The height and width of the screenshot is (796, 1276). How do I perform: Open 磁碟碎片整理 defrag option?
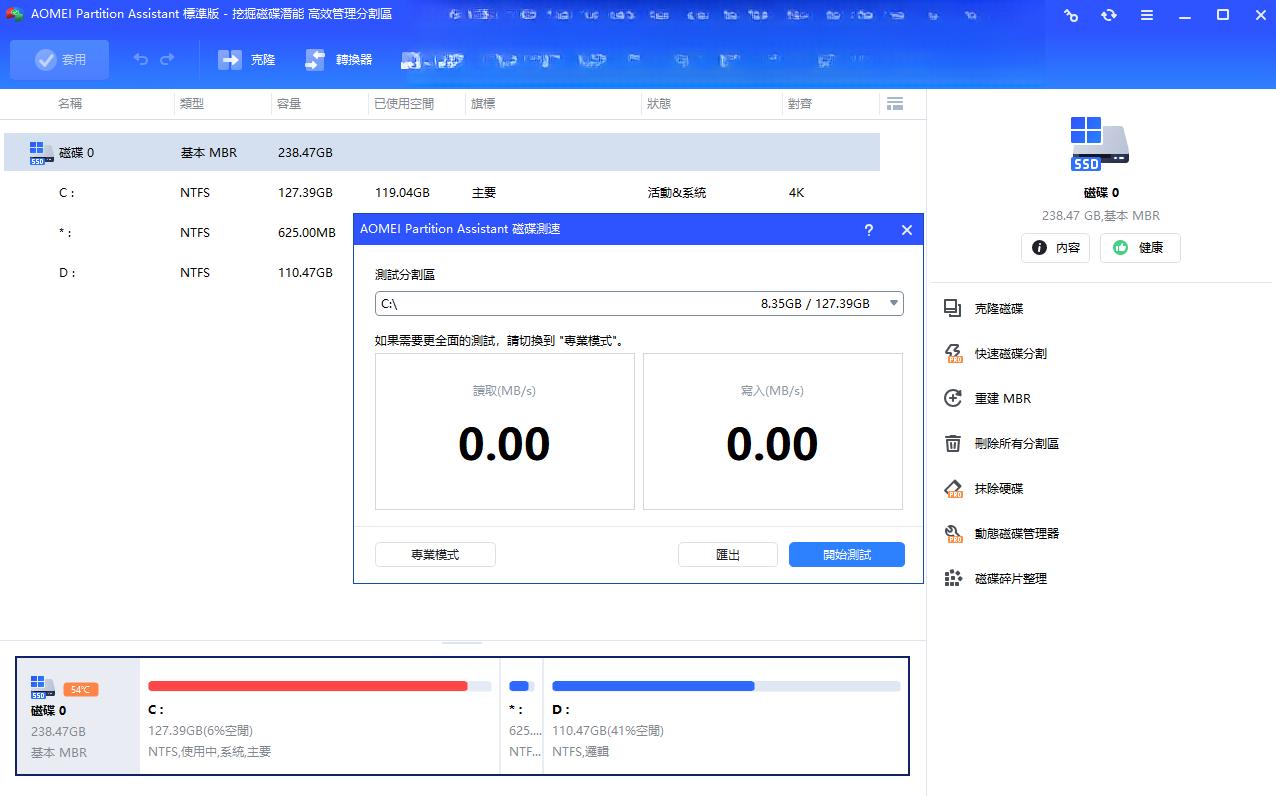pos(1011,579)
